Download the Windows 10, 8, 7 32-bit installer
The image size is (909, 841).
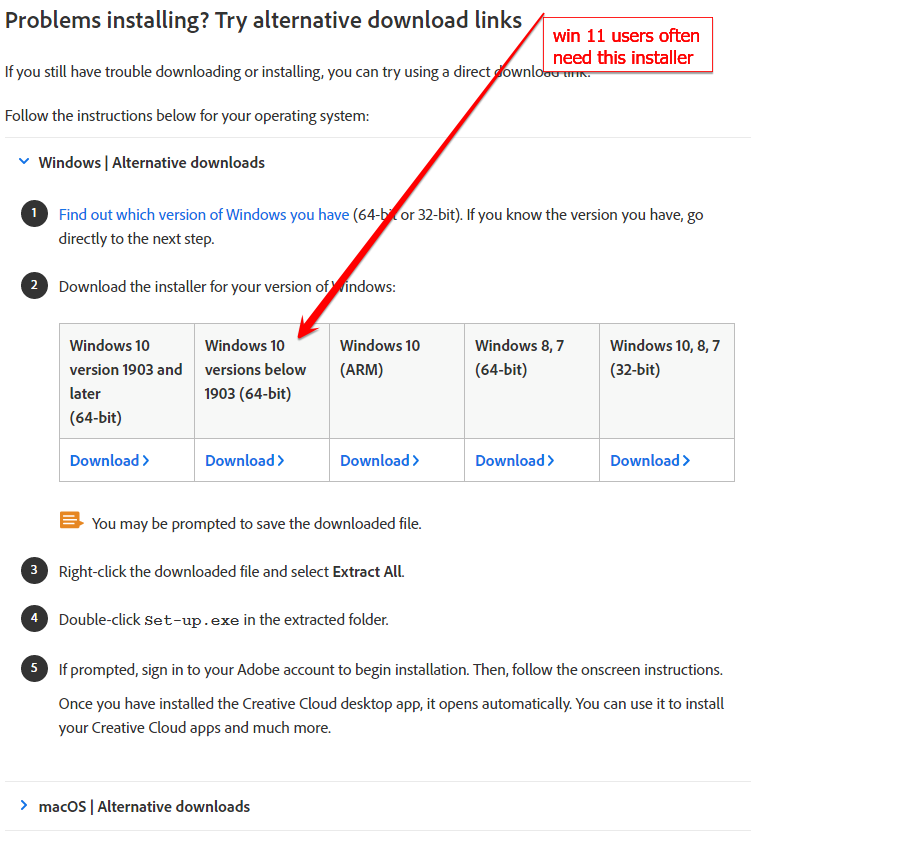click(649, 461)
